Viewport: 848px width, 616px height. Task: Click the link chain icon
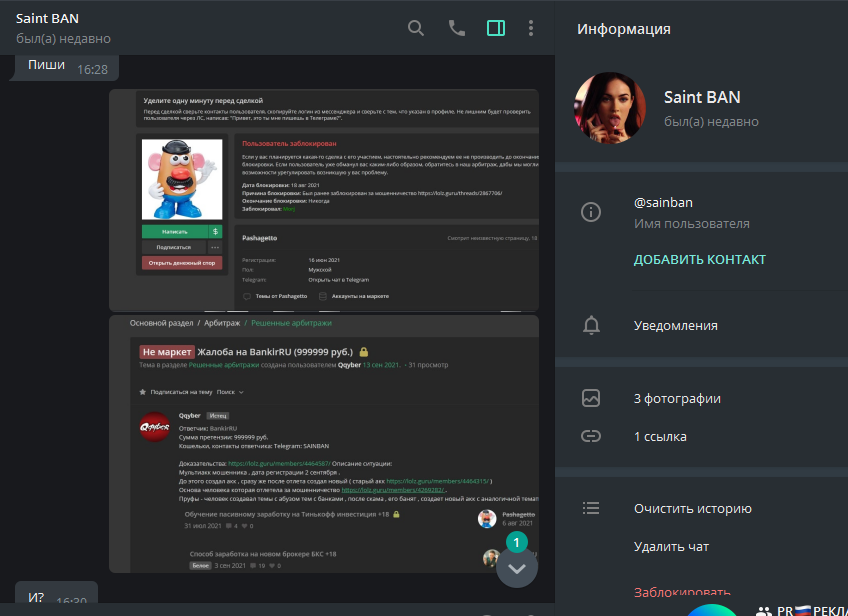[x=591, y=436]
